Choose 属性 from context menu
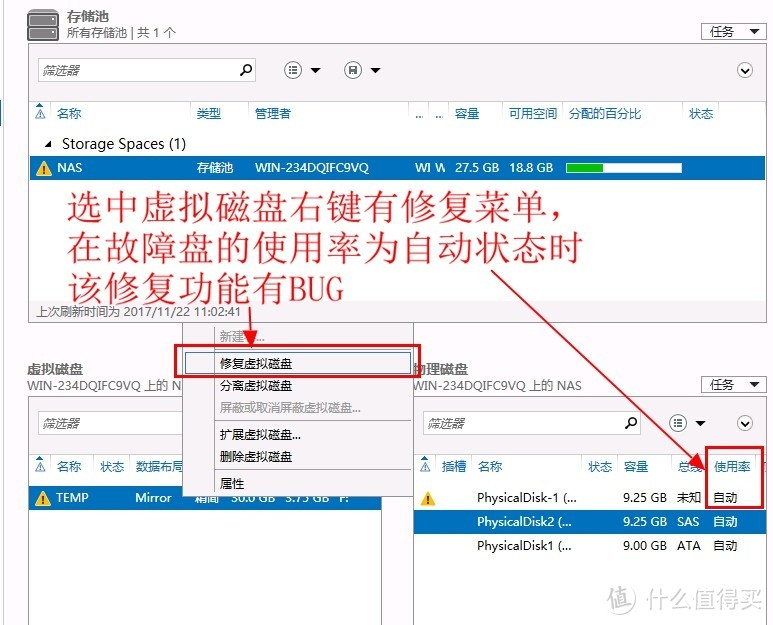The width and height of the screenshot is (773, 625). (x=298, y=484)
